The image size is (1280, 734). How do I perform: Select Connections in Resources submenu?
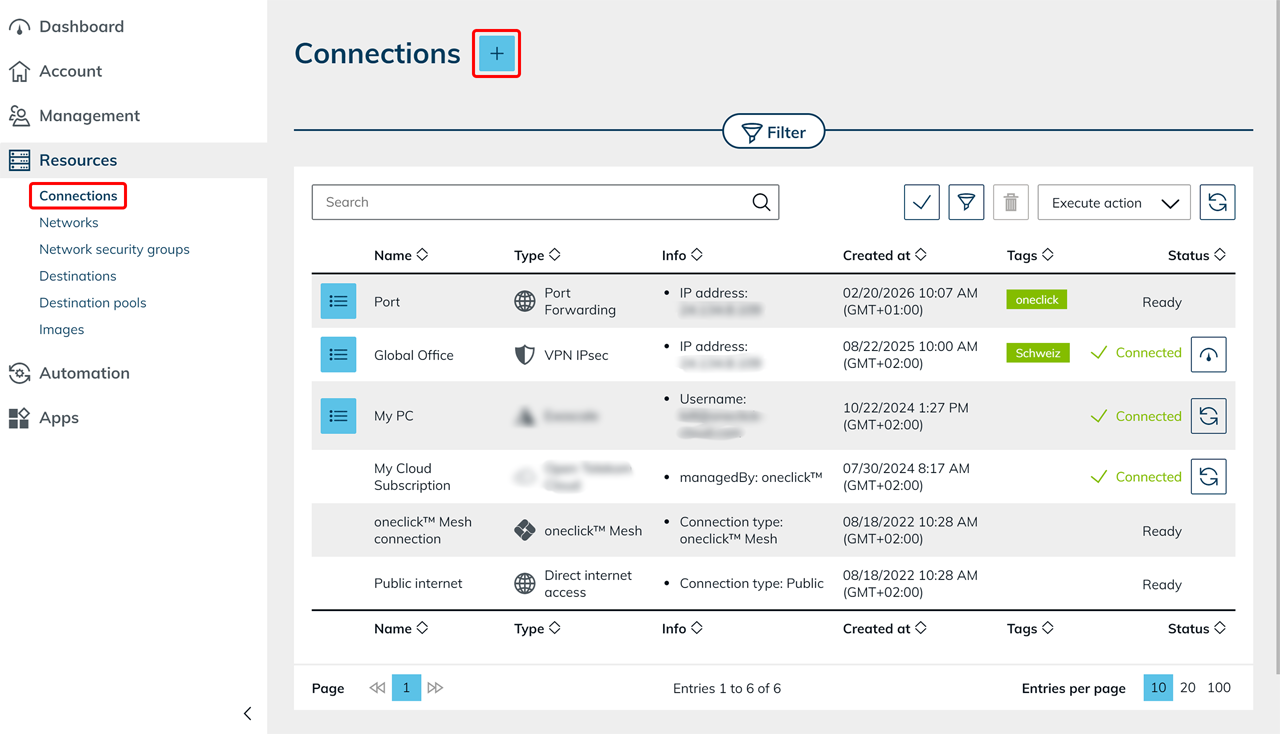click(x=78, y=196)
